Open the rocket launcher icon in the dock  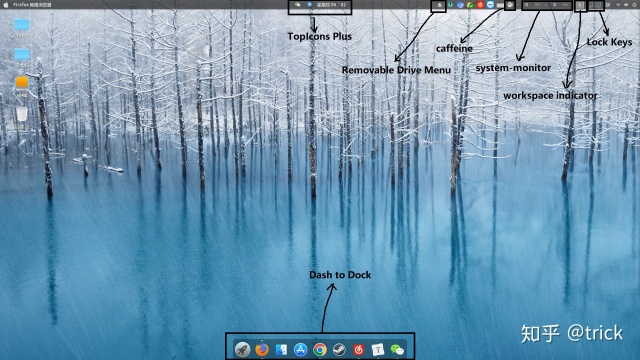coord(242,349)
